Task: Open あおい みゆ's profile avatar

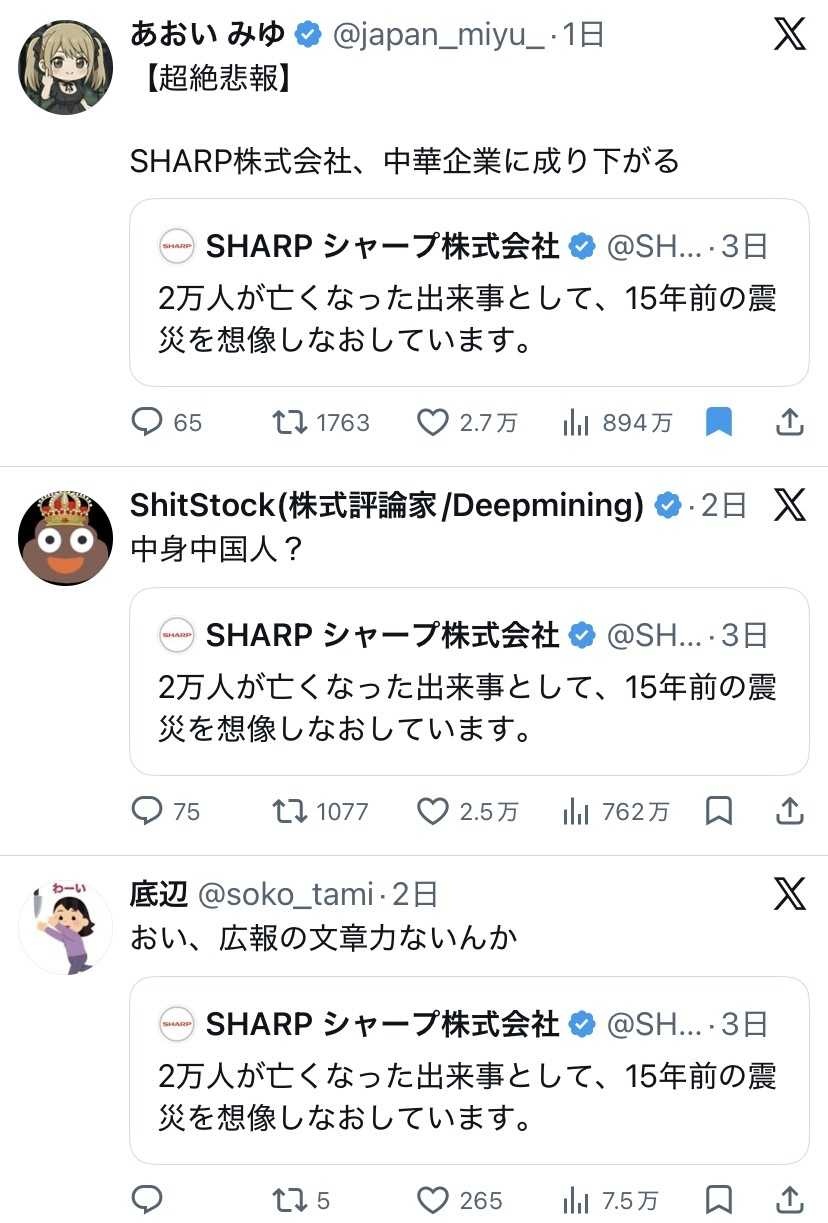Action: [x=65, y=66]
